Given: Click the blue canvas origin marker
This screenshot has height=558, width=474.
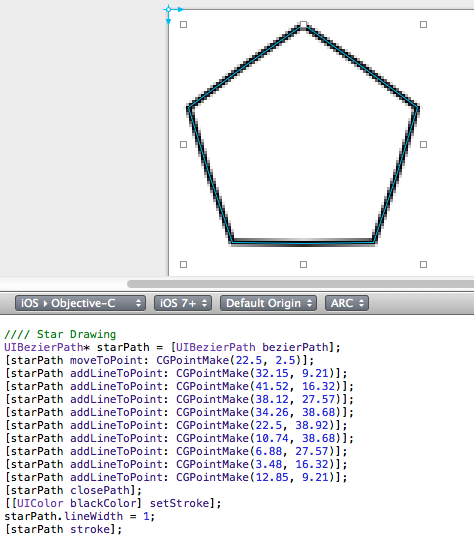Looking at the screenshot, I should (169, 10).
